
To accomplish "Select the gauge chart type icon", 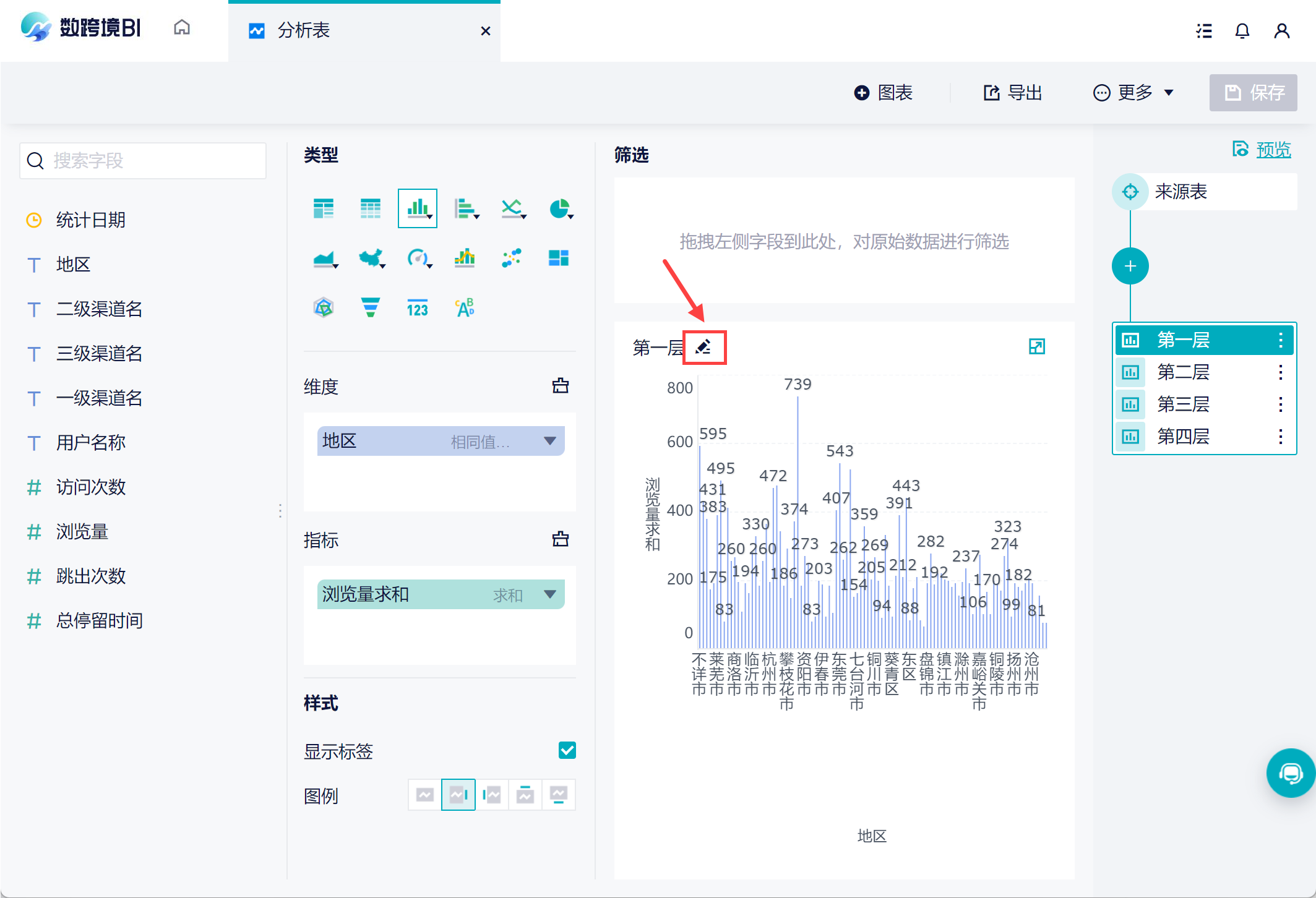I will pyautogui.click(x=418, y=257).
